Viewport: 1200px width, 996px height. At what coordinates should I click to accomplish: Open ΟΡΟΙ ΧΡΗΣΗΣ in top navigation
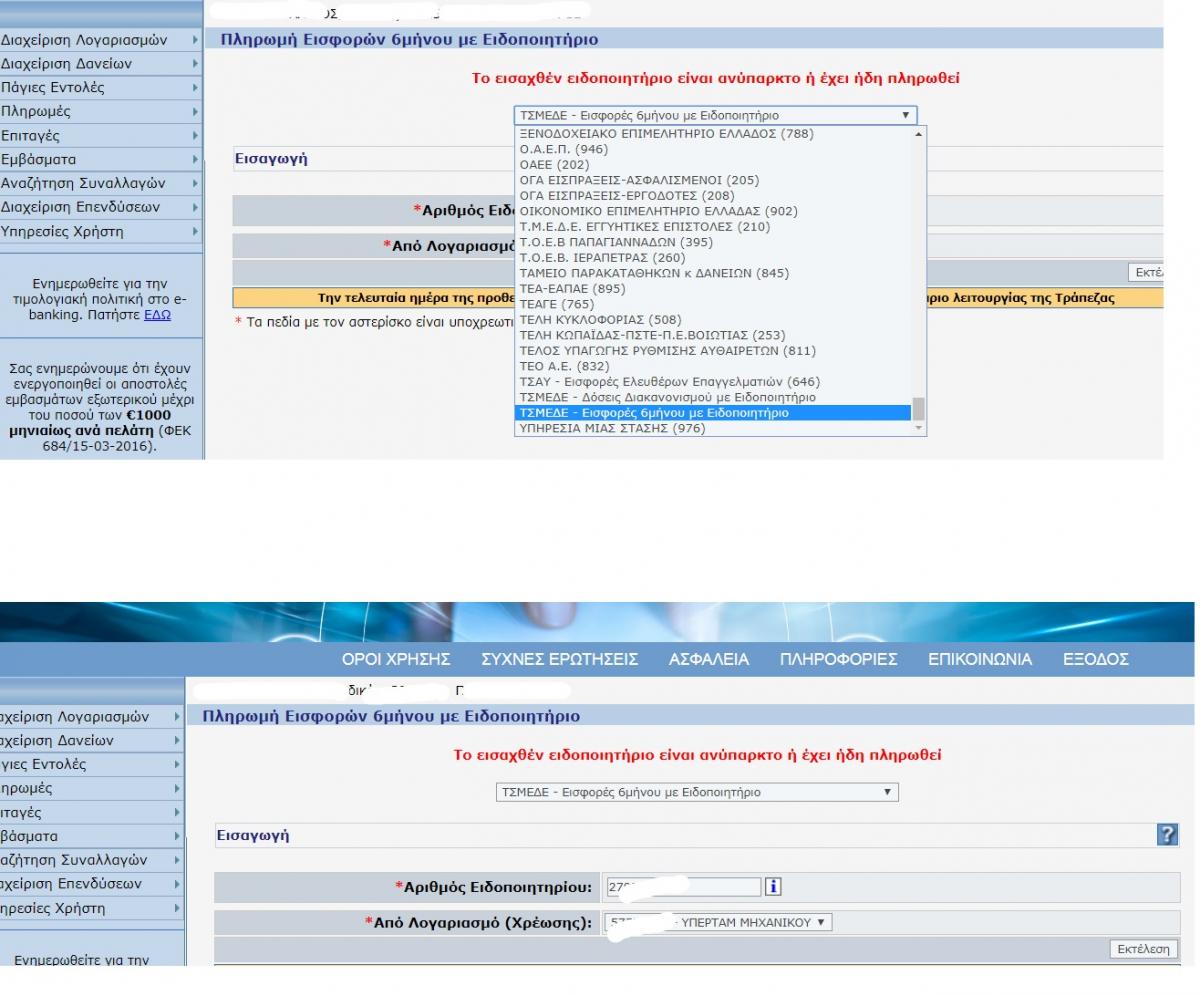coord(396,659)
